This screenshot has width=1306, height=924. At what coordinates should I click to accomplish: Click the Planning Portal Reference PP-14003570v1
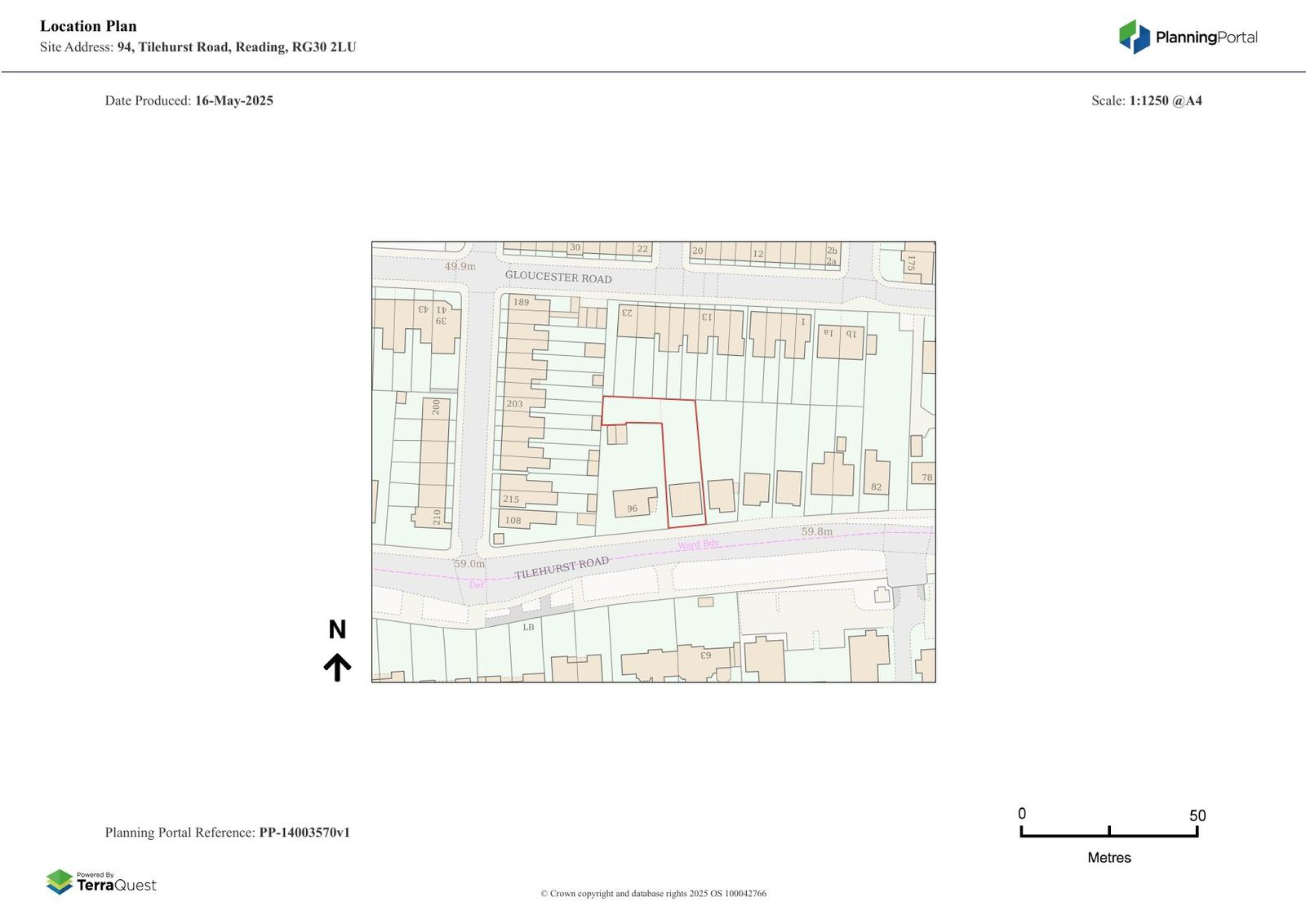click(x=304, y=833)
